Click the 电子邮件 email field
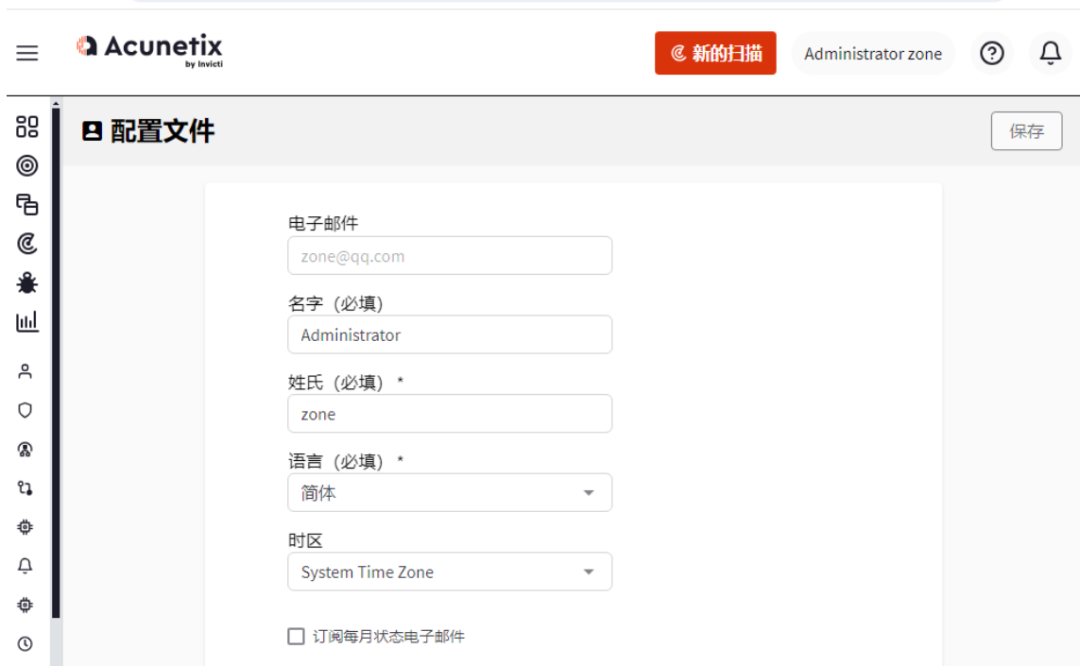Screen dimensions: 1080x666 pyautogui.click(x=450, y=256)
